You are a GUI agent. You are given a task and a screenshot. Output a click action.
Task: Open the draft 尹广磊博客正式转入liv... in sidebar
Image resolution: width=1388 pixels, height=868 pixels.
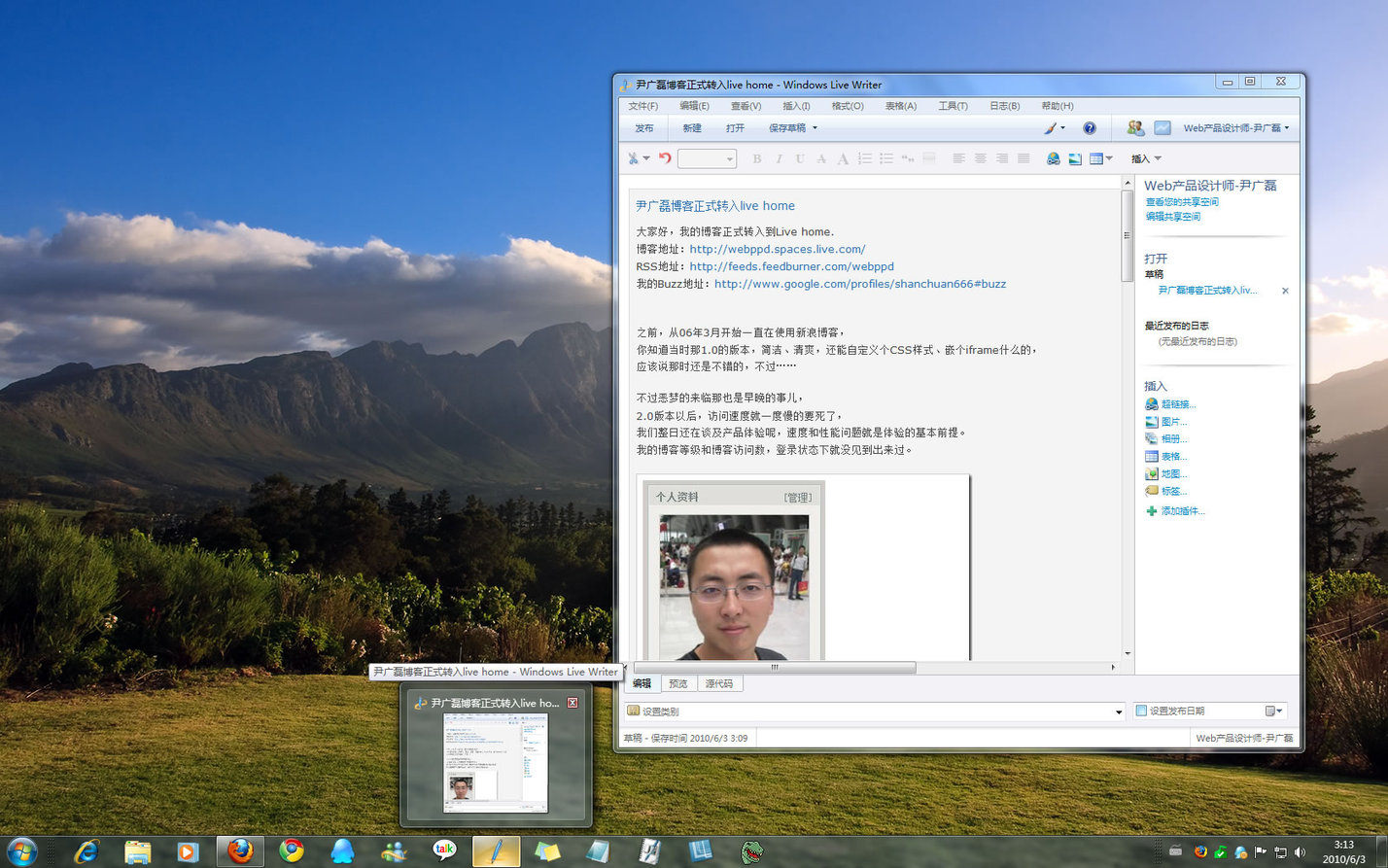(x=1207, y=291)
